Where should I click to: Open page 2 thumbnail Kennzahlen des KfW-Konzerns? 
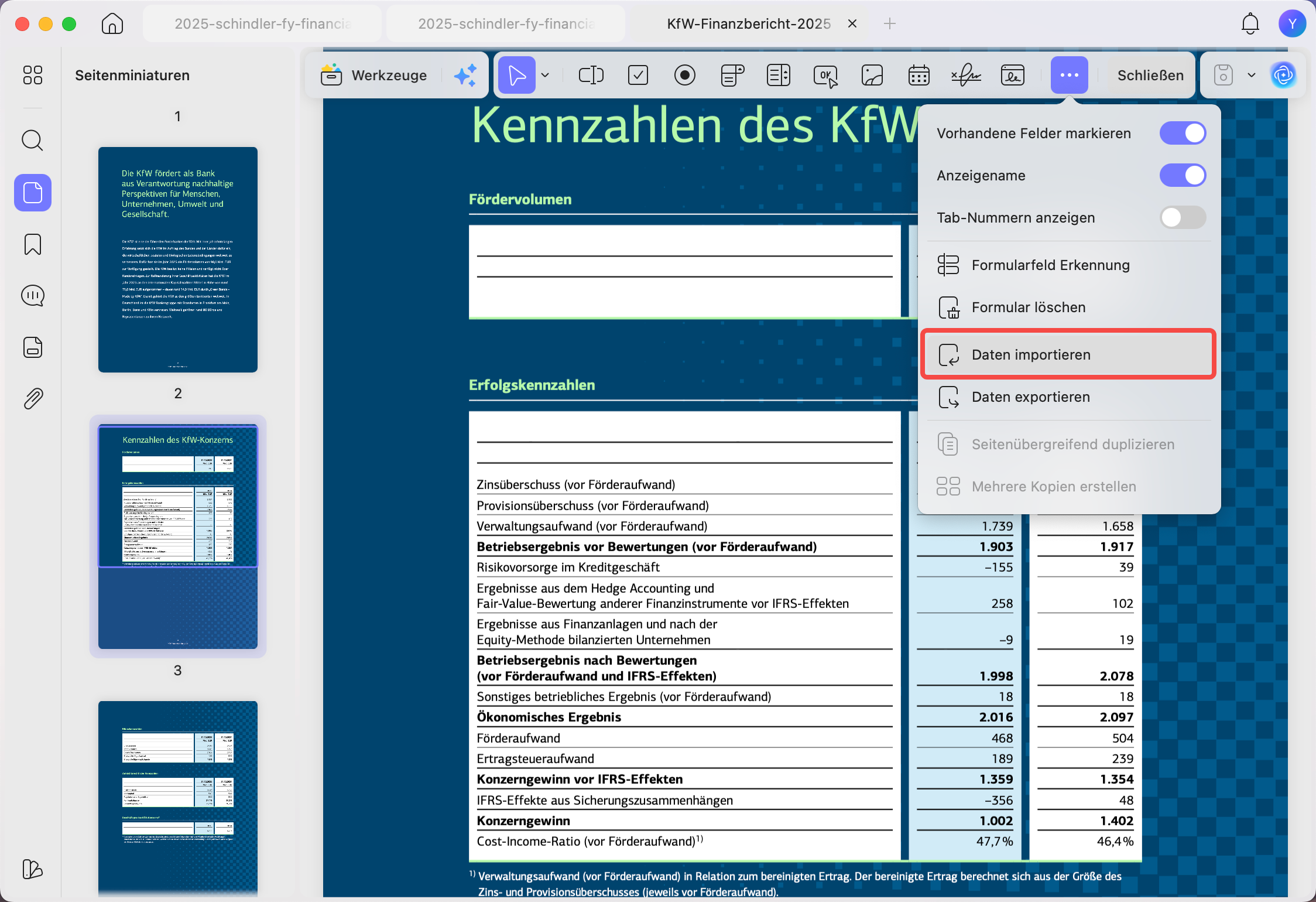pos(178,537)
